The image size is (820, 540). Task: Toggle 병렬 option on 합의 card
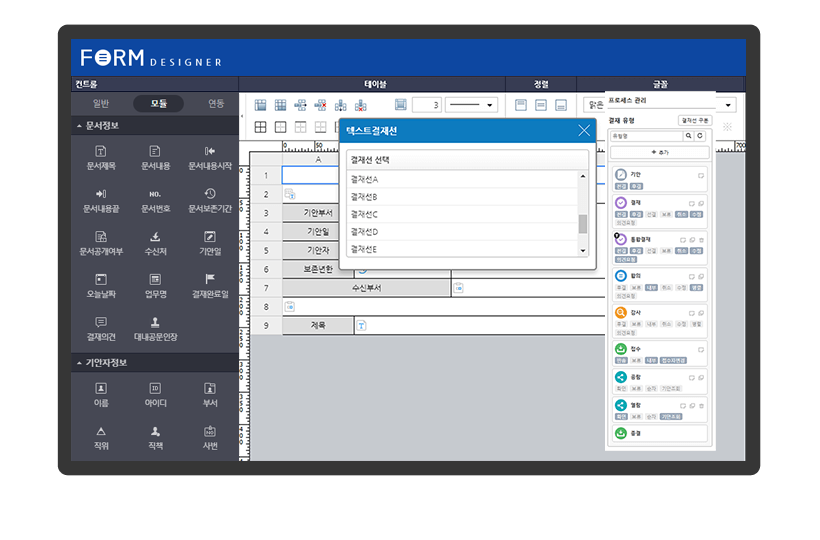click(696, 288)
